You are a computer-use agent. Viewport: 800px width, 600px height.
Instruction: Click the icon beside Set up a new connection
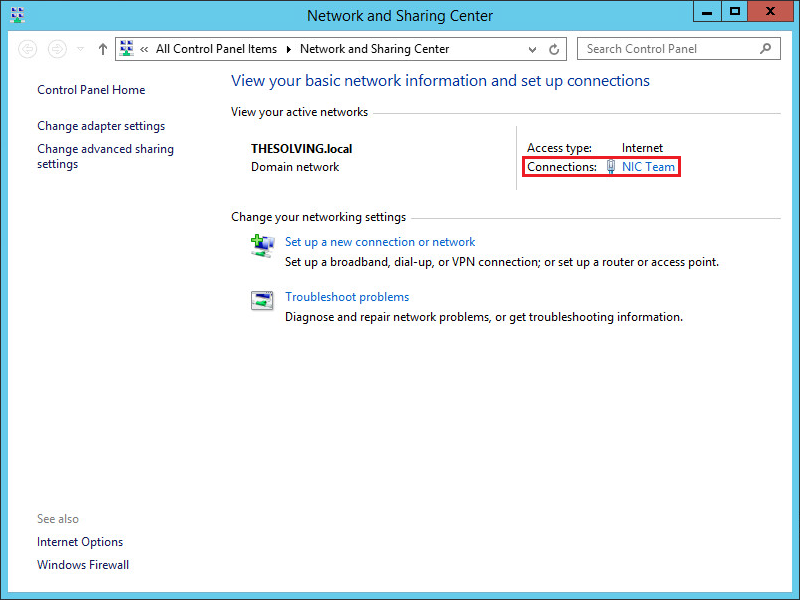point(262,246)
